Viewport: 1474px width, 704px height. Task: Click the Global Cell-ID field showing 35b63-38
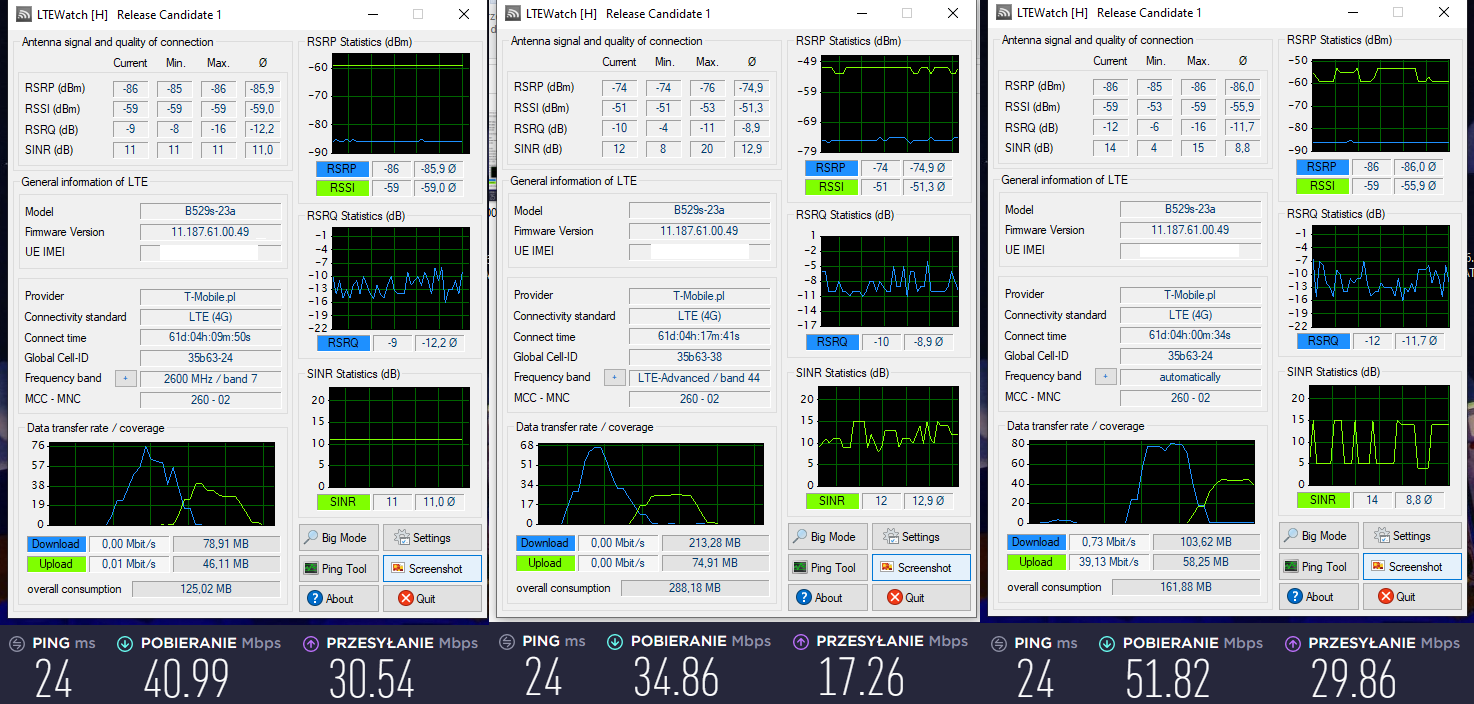(699, 357)
